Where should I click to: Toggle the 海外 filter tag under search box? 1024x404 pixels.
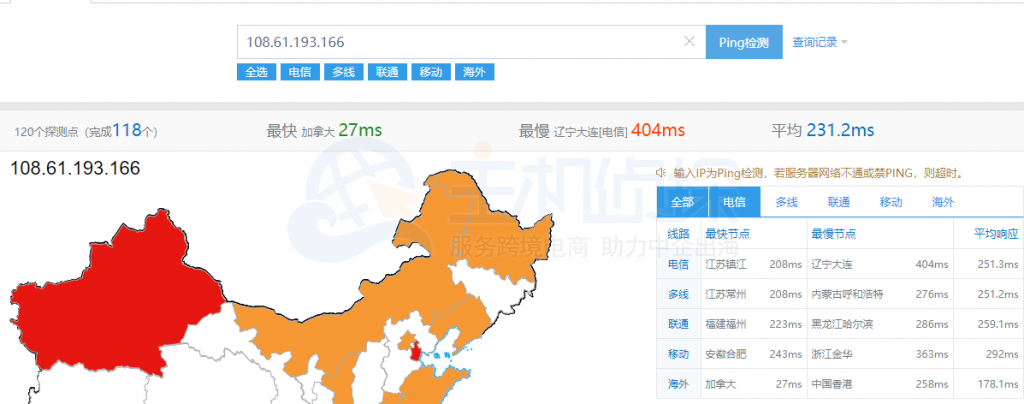(x=474, y=72)
